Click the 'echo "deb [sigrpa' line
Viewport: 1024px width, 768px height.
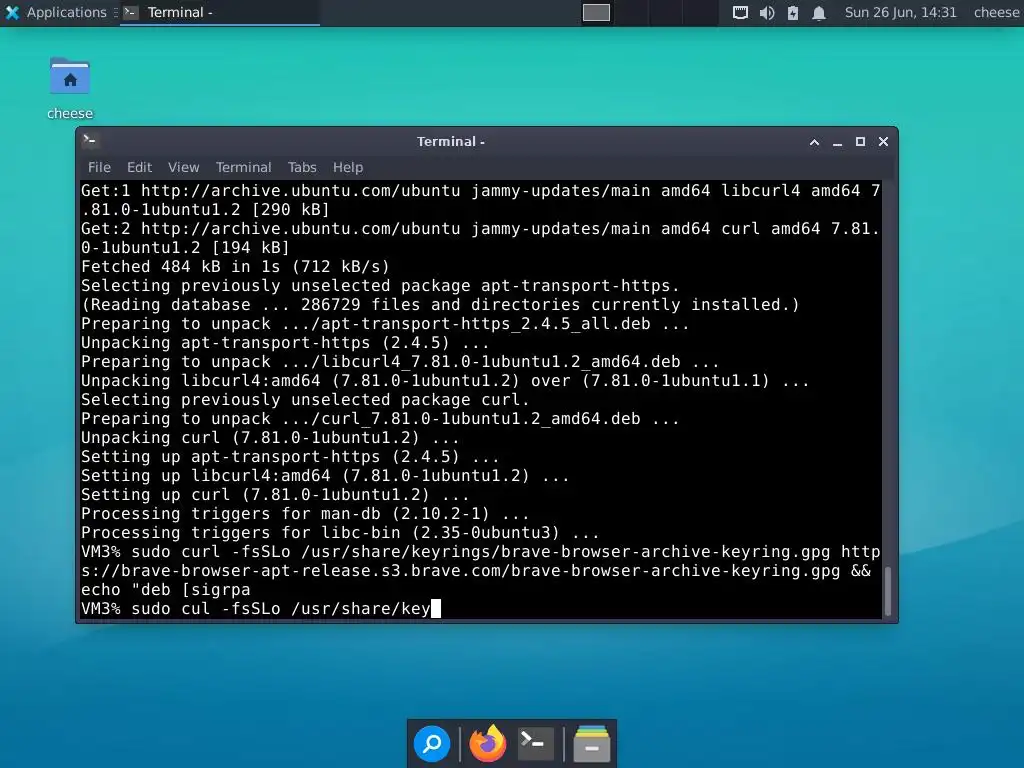[x=166, y=590]
